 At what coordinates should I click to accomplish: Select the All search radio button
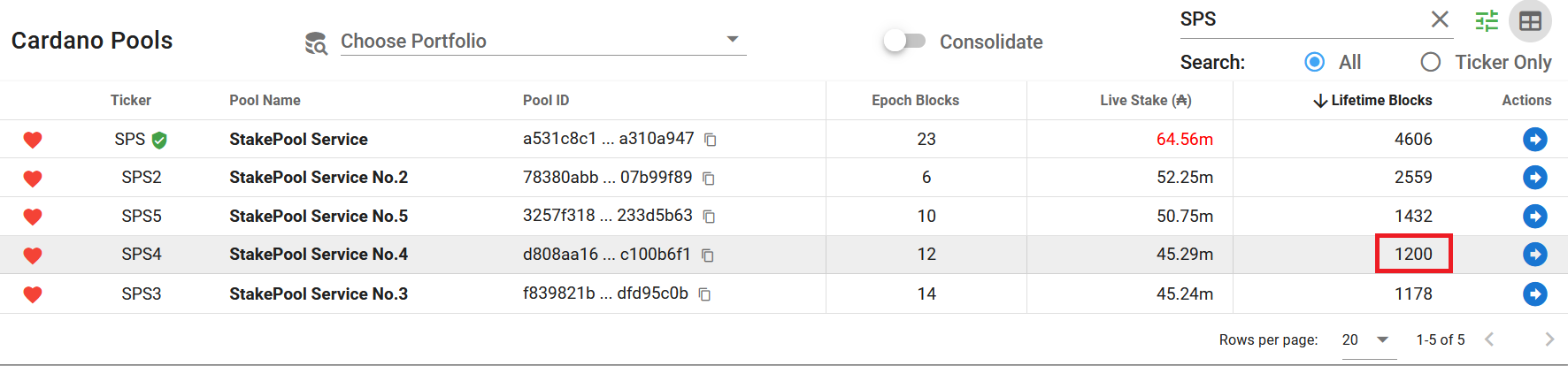pyautogui.click(x=1315, y=62)
